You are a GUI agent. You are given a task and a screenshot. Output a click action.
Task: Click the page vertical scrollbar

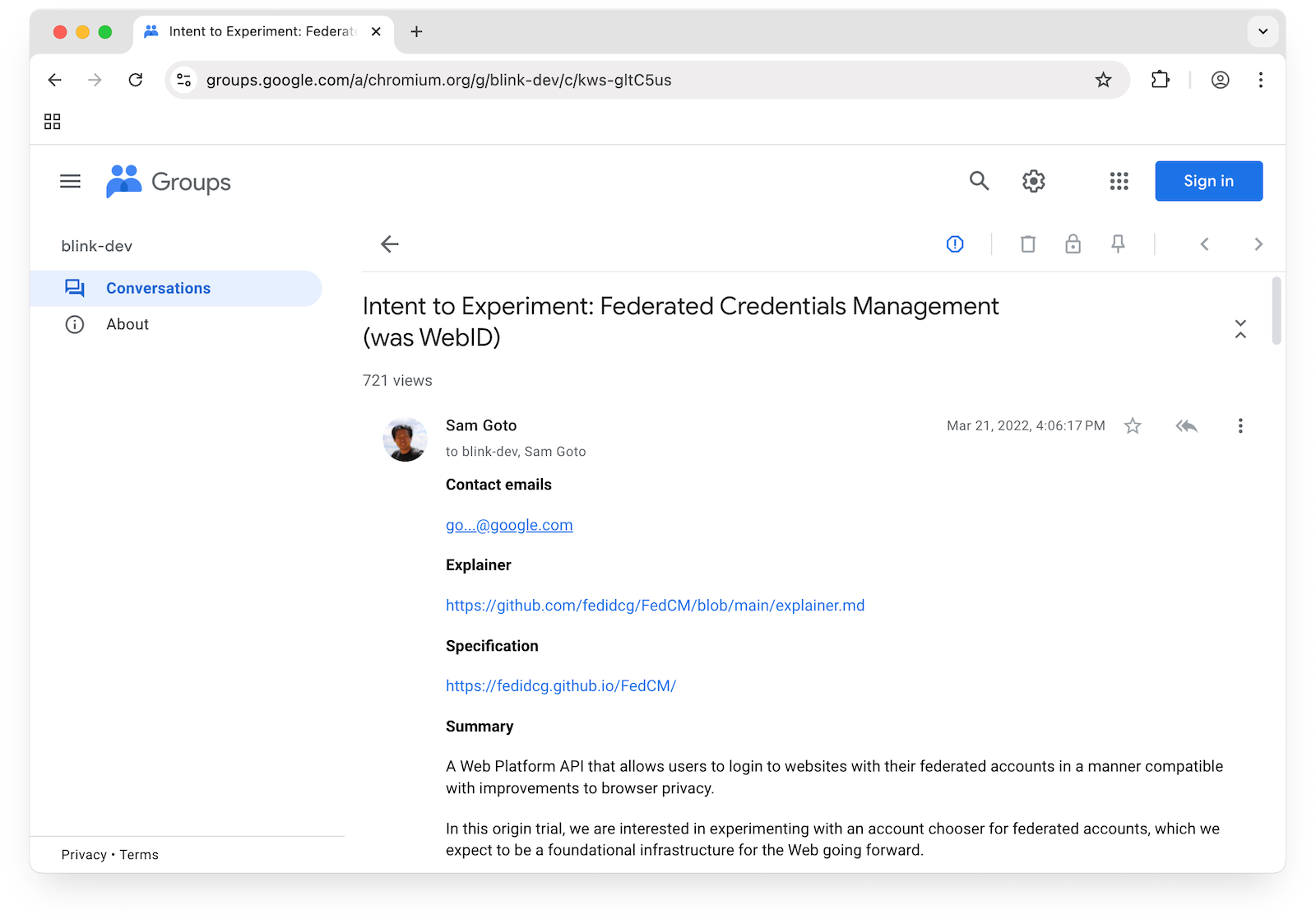click(x=1277, y=311)
